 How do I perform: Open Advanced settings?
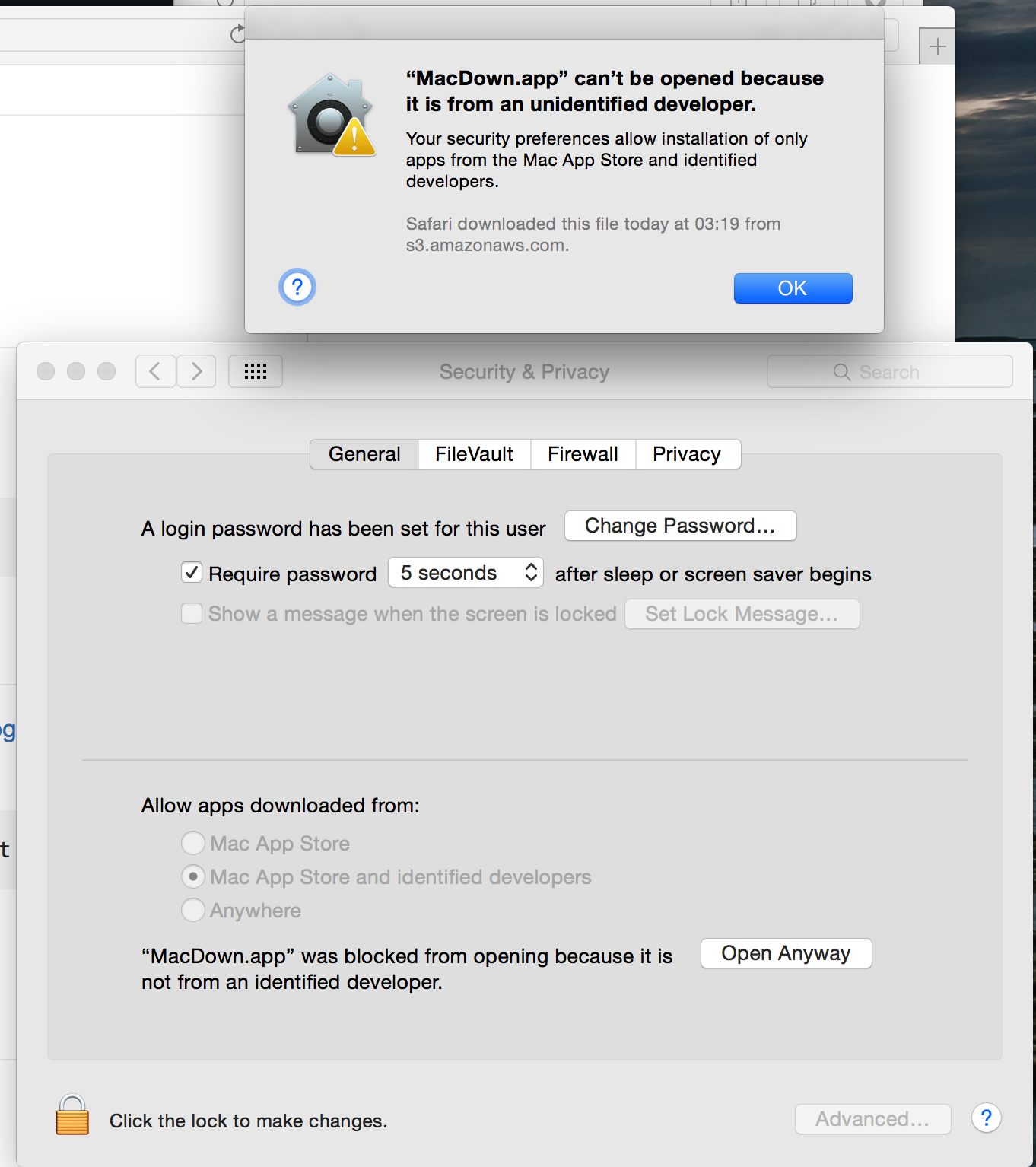tap(872, 1119)
